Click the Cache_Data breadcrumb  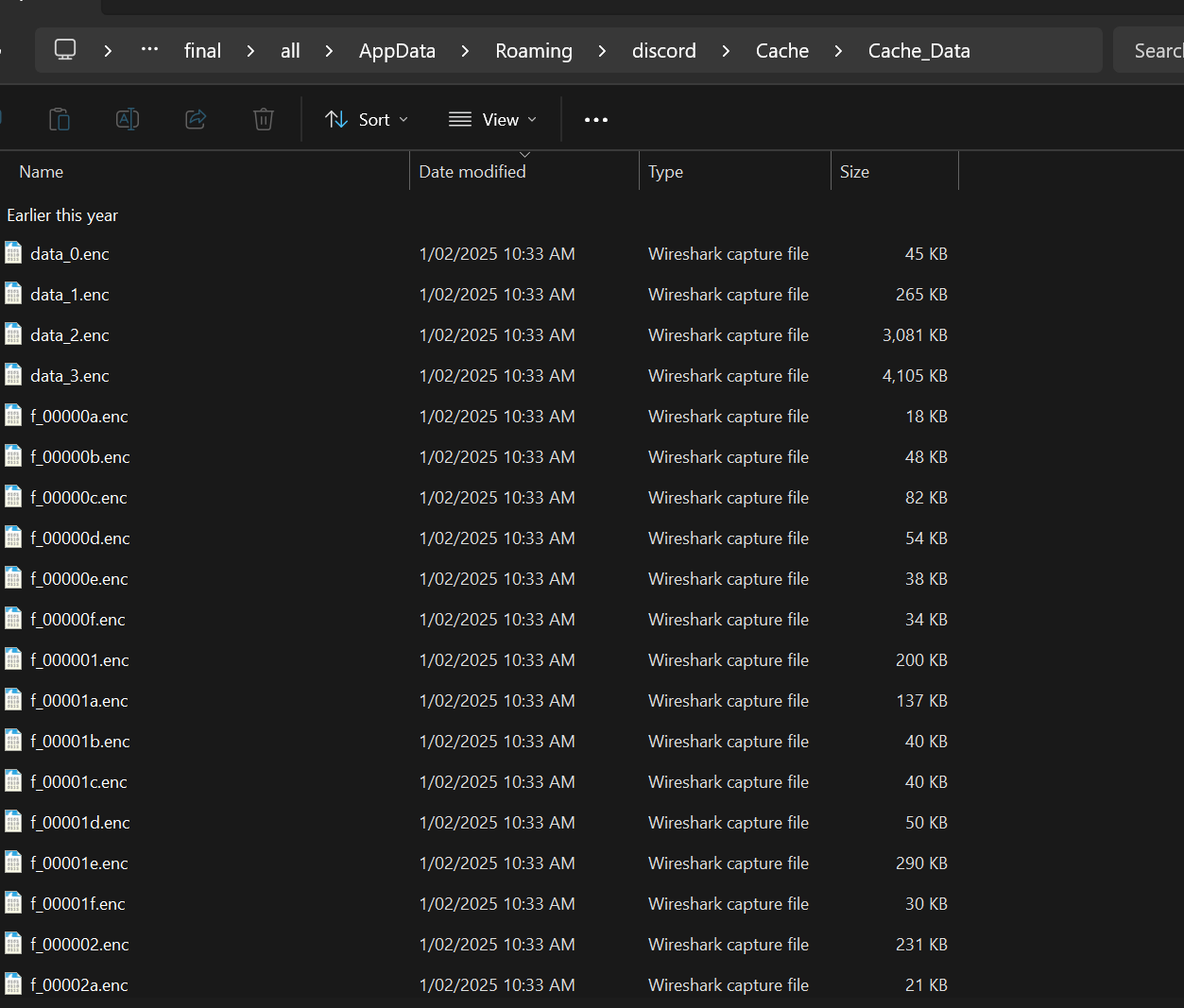(919, 51)
